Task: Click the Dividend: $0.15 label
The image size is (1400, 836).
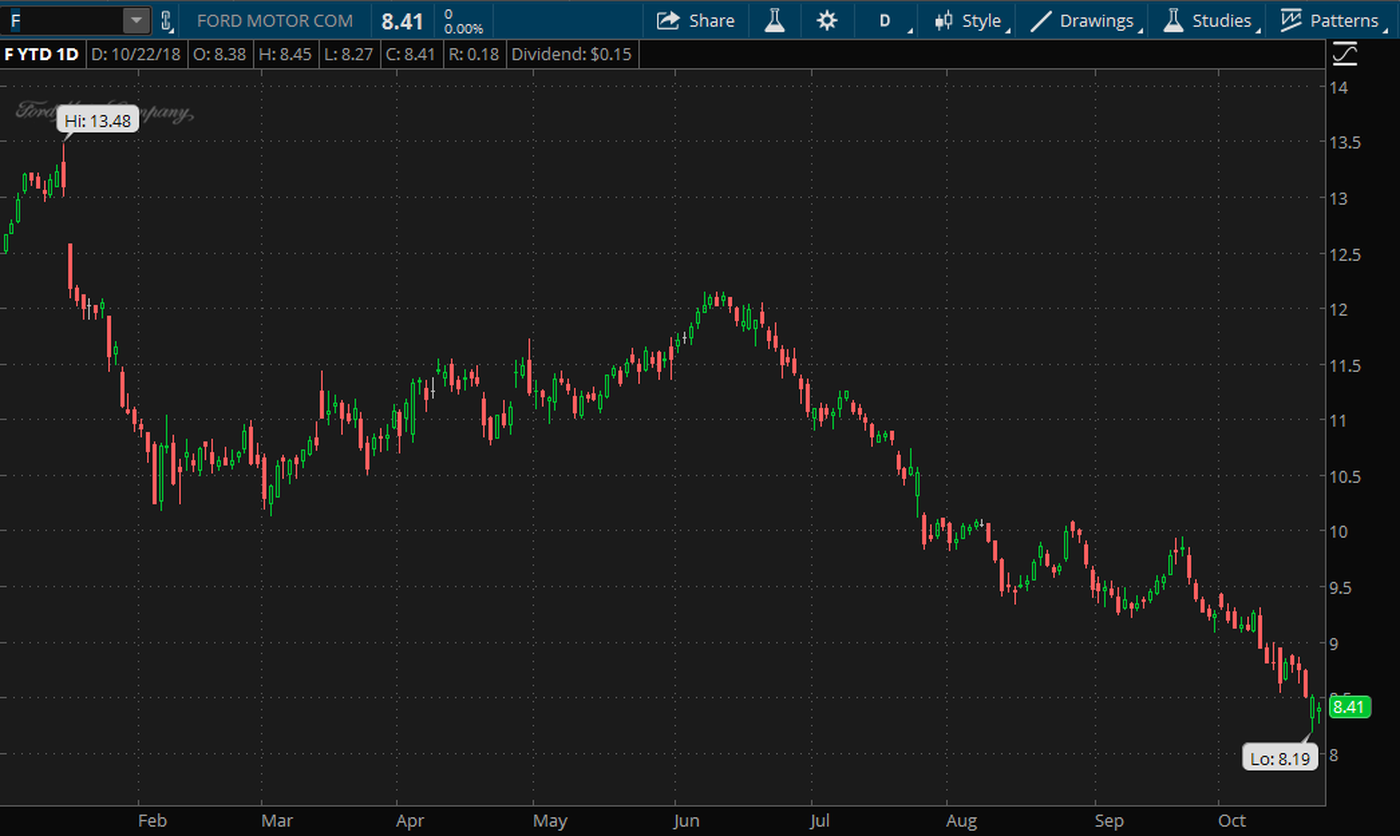Action: pyautogui.click(x=571, y=55)
